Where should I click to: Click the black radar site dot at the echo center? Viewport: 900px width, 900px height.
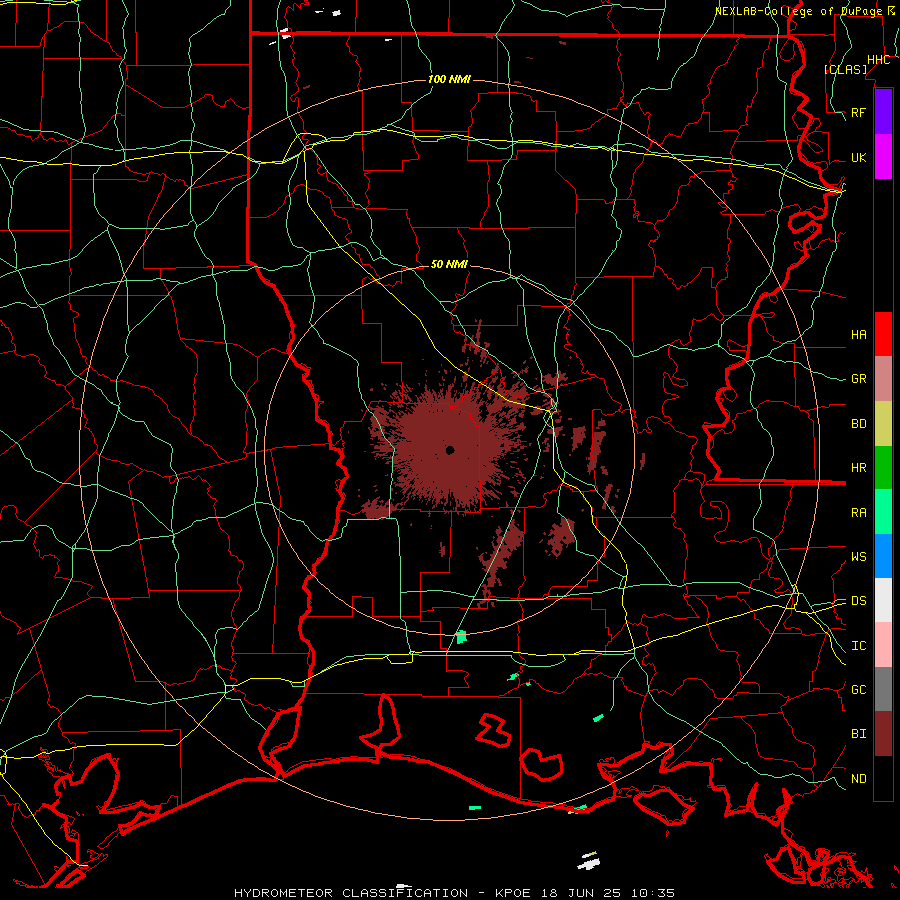(x=450, y=450)
